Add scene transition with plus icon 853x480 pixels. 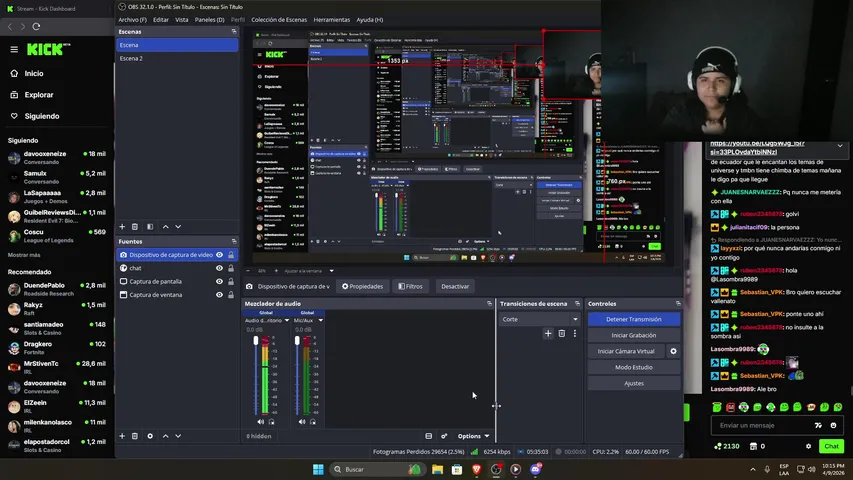coord(548,334)
